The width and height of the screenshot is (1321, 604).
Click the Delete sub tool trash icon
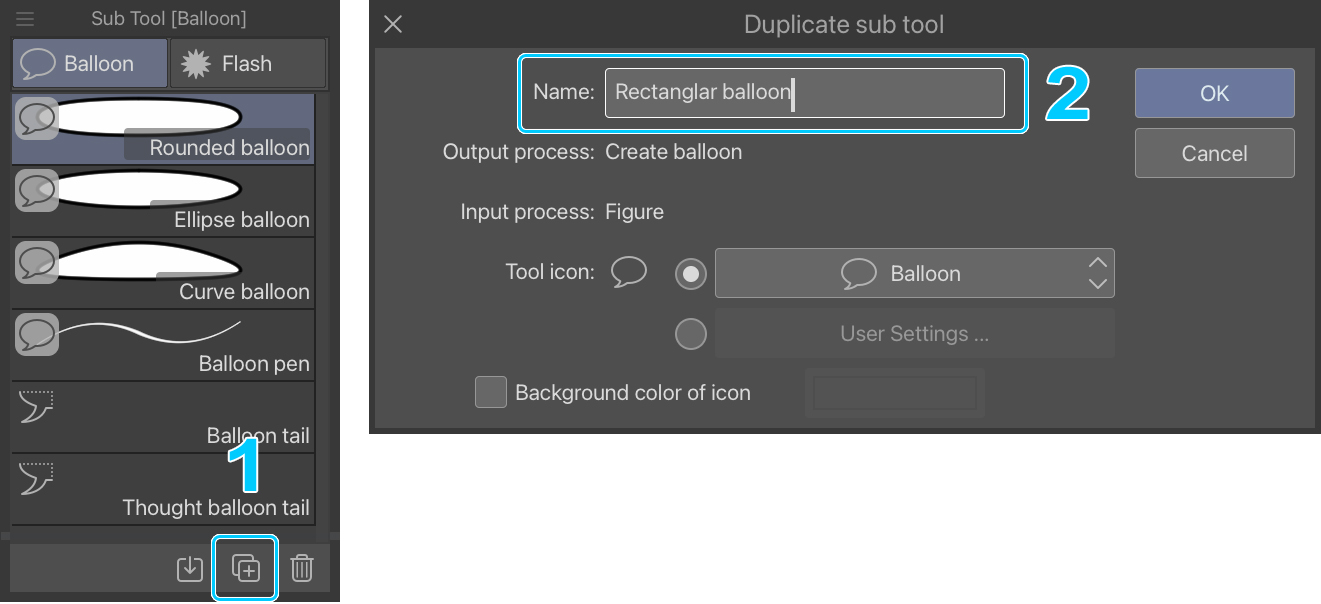pyautogui.click(x=302, y=568)
